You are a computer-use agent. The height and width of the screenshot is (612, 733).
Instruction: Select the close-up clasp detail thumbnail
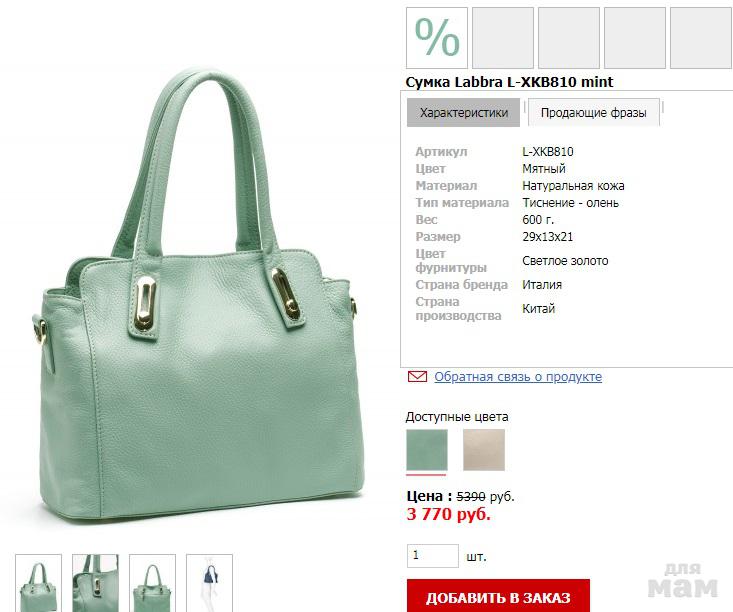point(95,583)
